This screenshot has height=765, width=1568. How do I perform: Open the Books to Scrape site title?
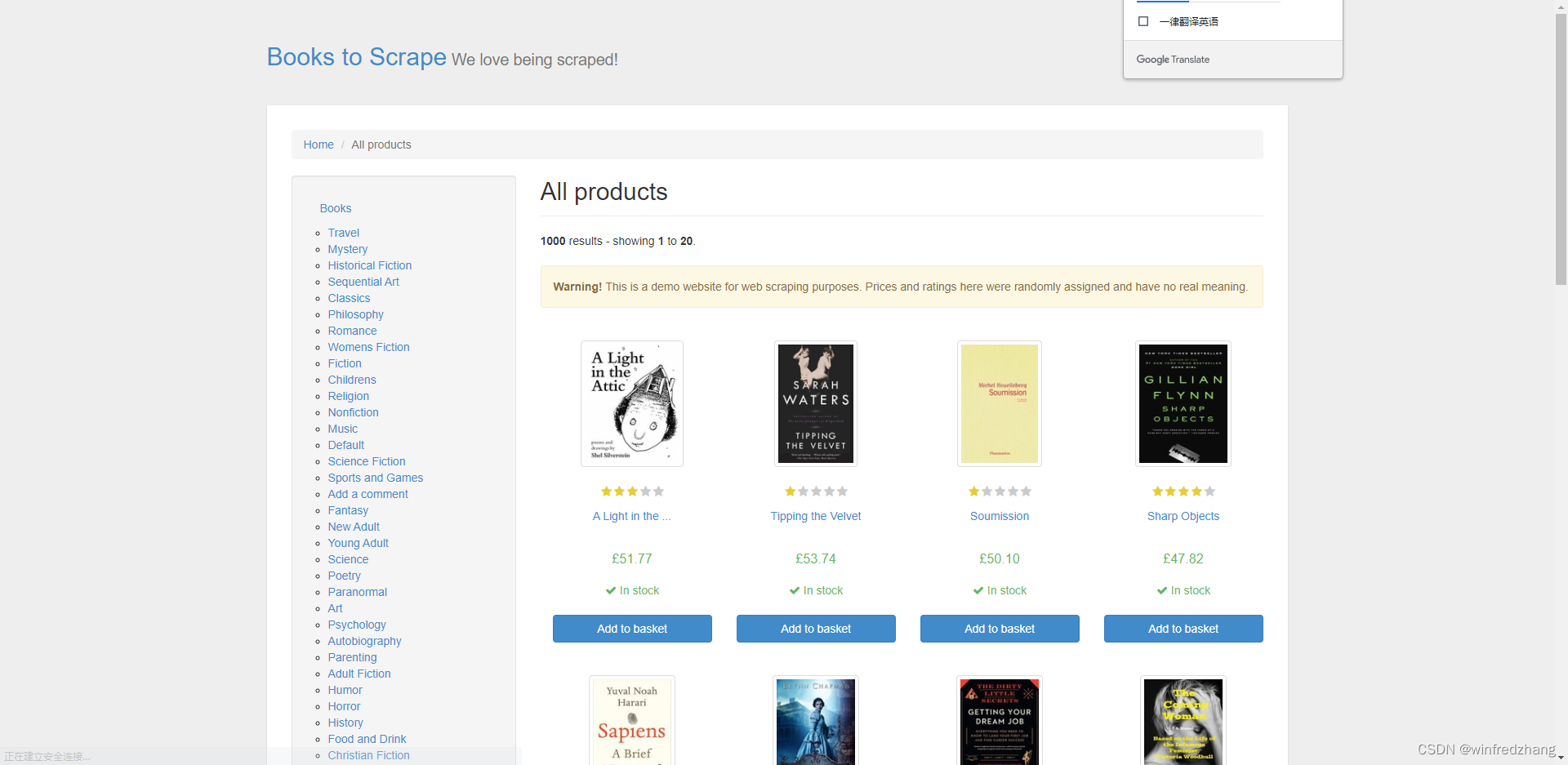coord(357,57)
